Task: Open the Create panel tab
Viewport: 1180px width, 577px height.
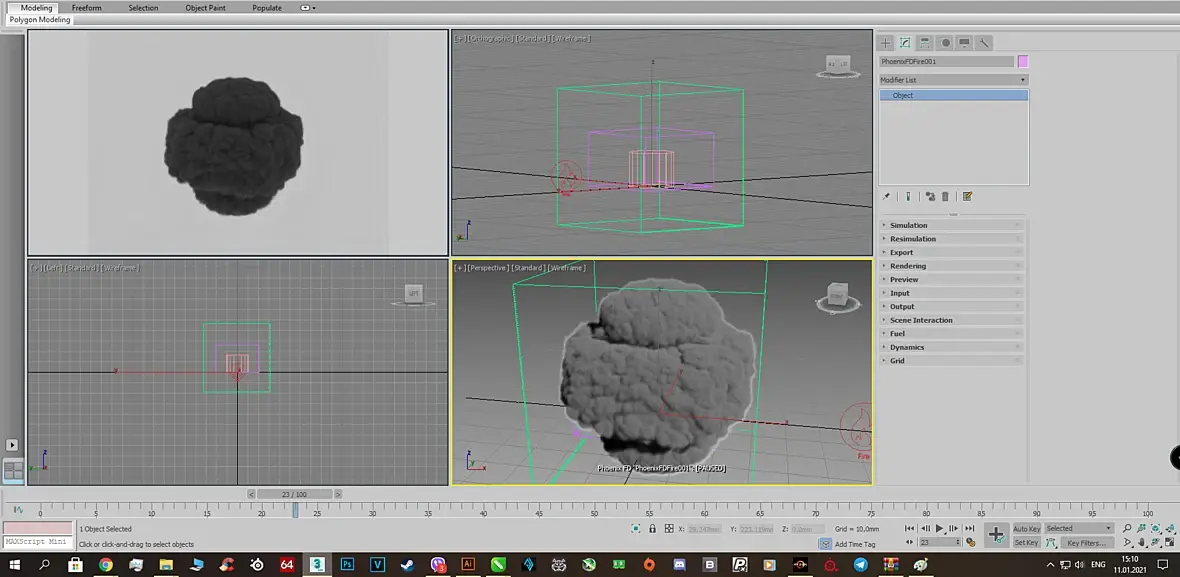Action: point(885,43)
